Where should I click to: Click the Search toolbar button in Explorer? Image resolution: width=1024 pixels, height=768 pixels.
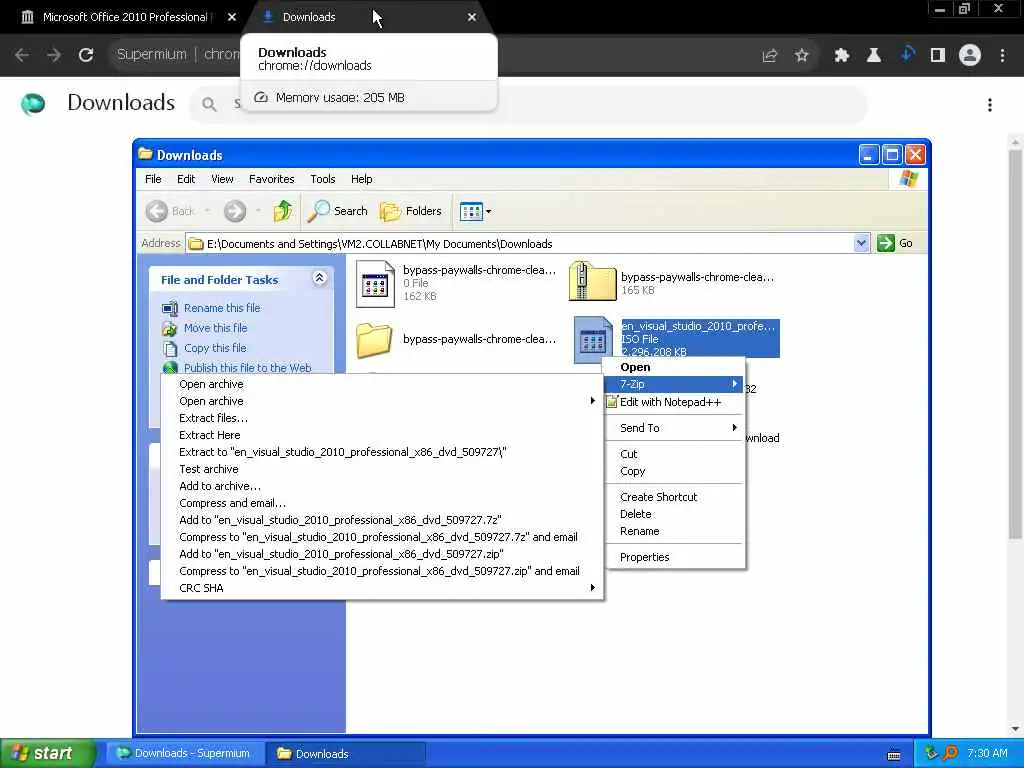(x=338, y=211)
